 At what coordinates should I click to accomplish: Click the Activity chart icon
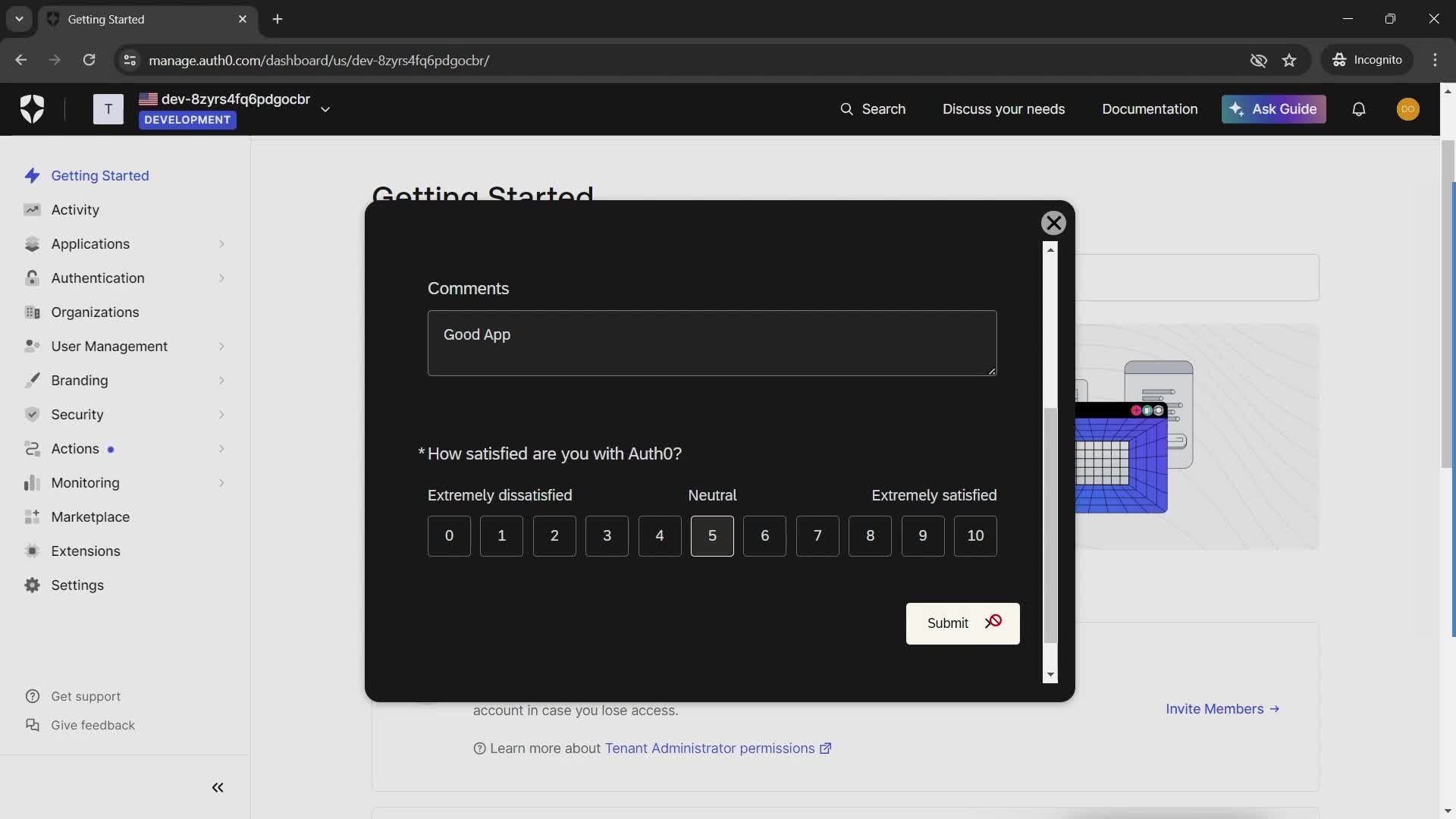pos(32,210)
